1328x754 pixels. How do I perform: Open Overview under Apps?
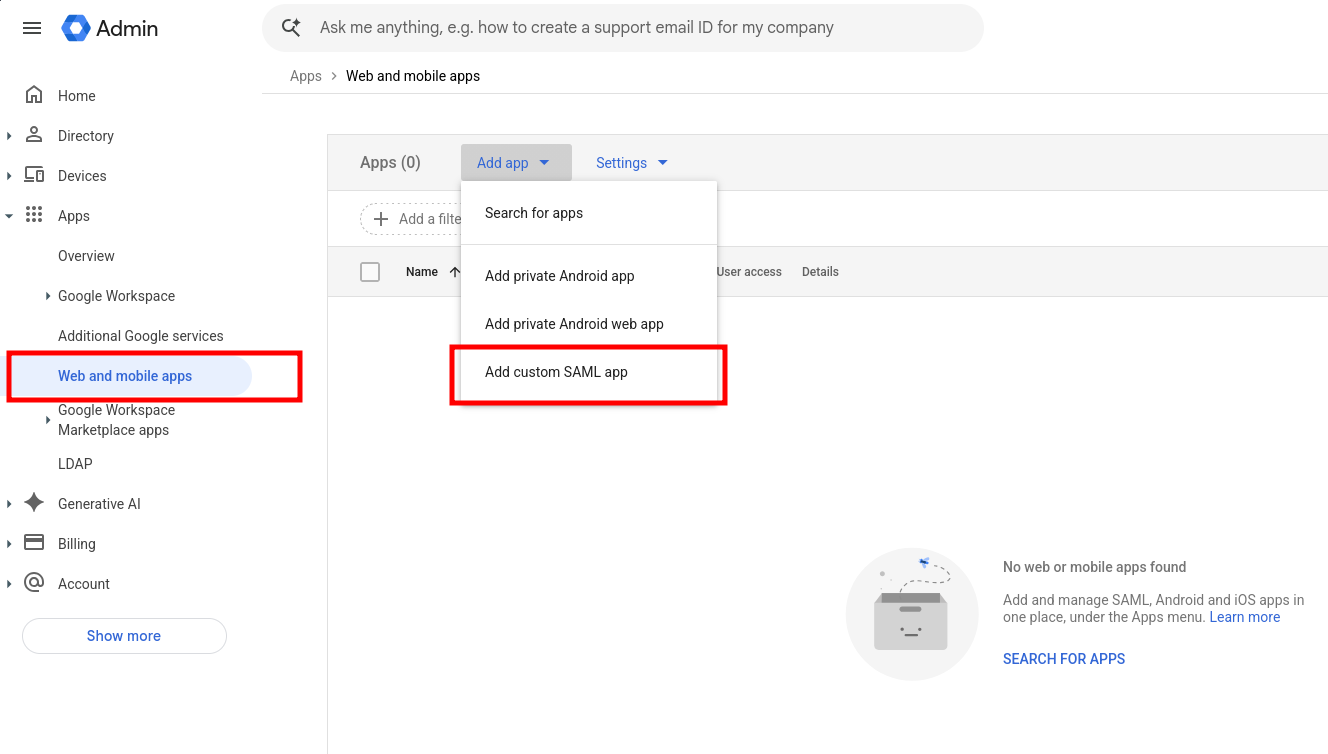click(x=86, y=256)
